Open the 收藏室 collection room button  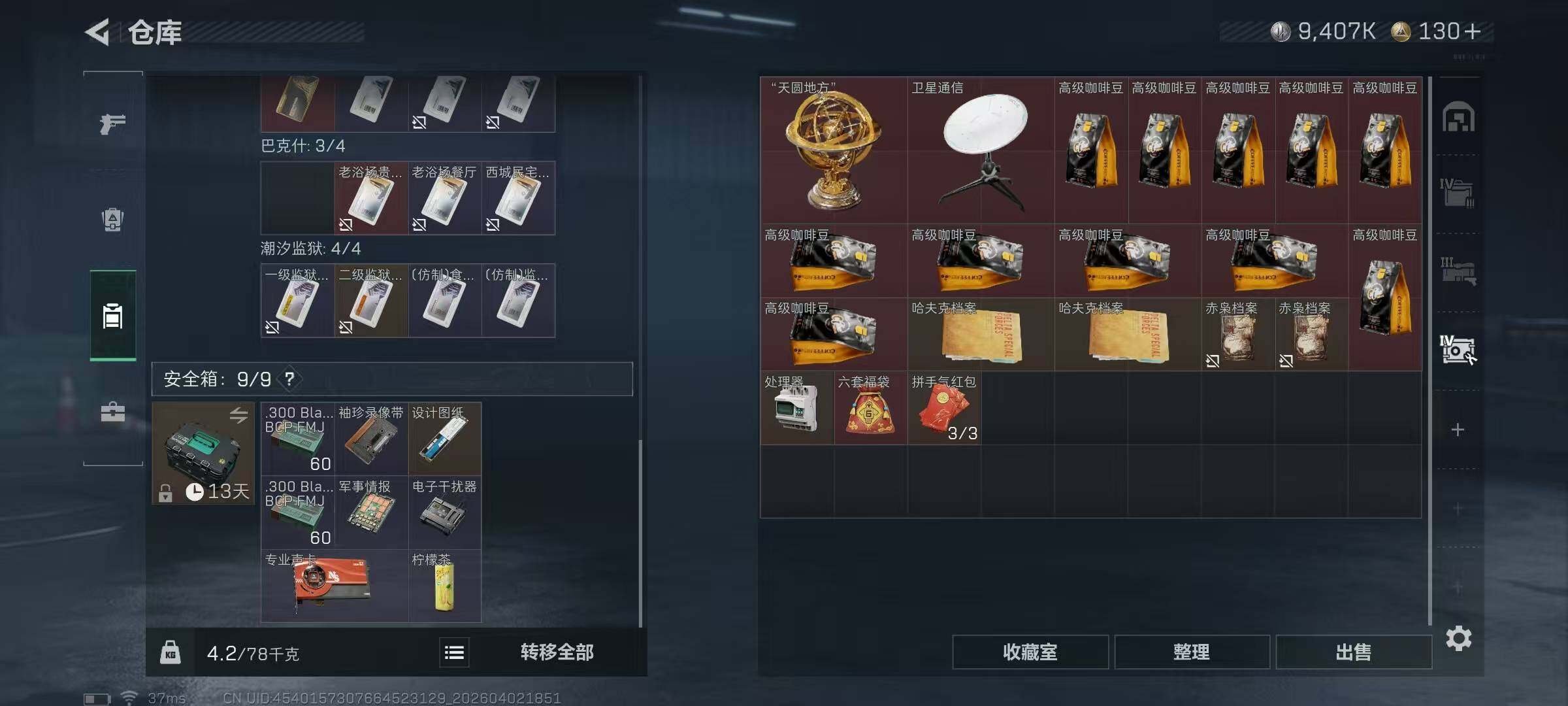pyautogui.click(x=1030, y=652)
